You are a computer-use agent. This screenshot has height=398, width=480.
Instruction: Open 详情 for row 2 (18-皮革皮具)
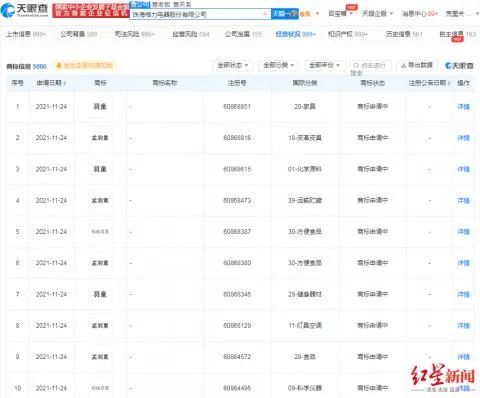point(463,138)
